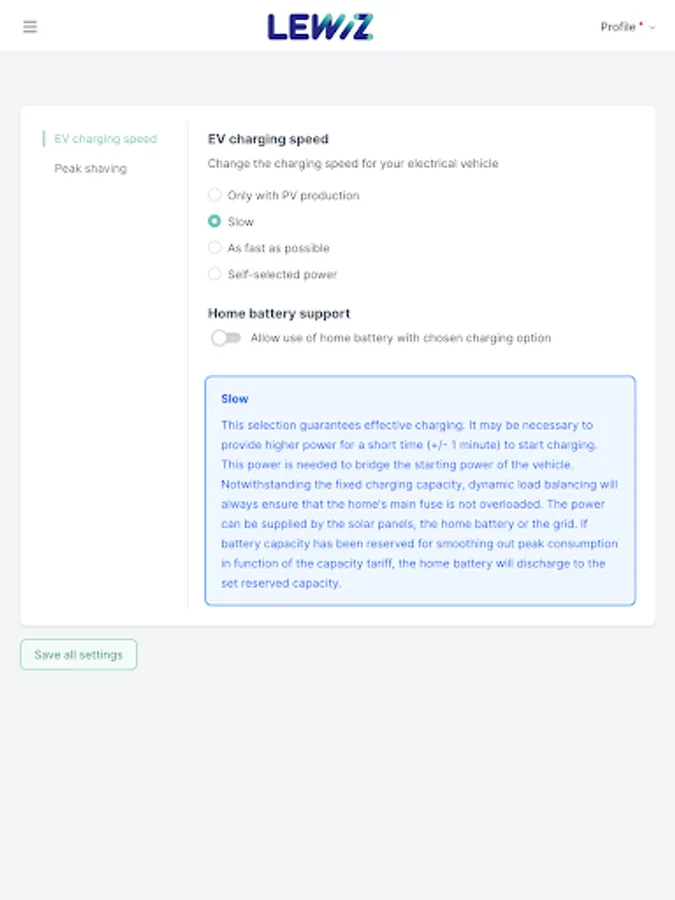Click the Change the charging speed description

(x=353, y=163)
